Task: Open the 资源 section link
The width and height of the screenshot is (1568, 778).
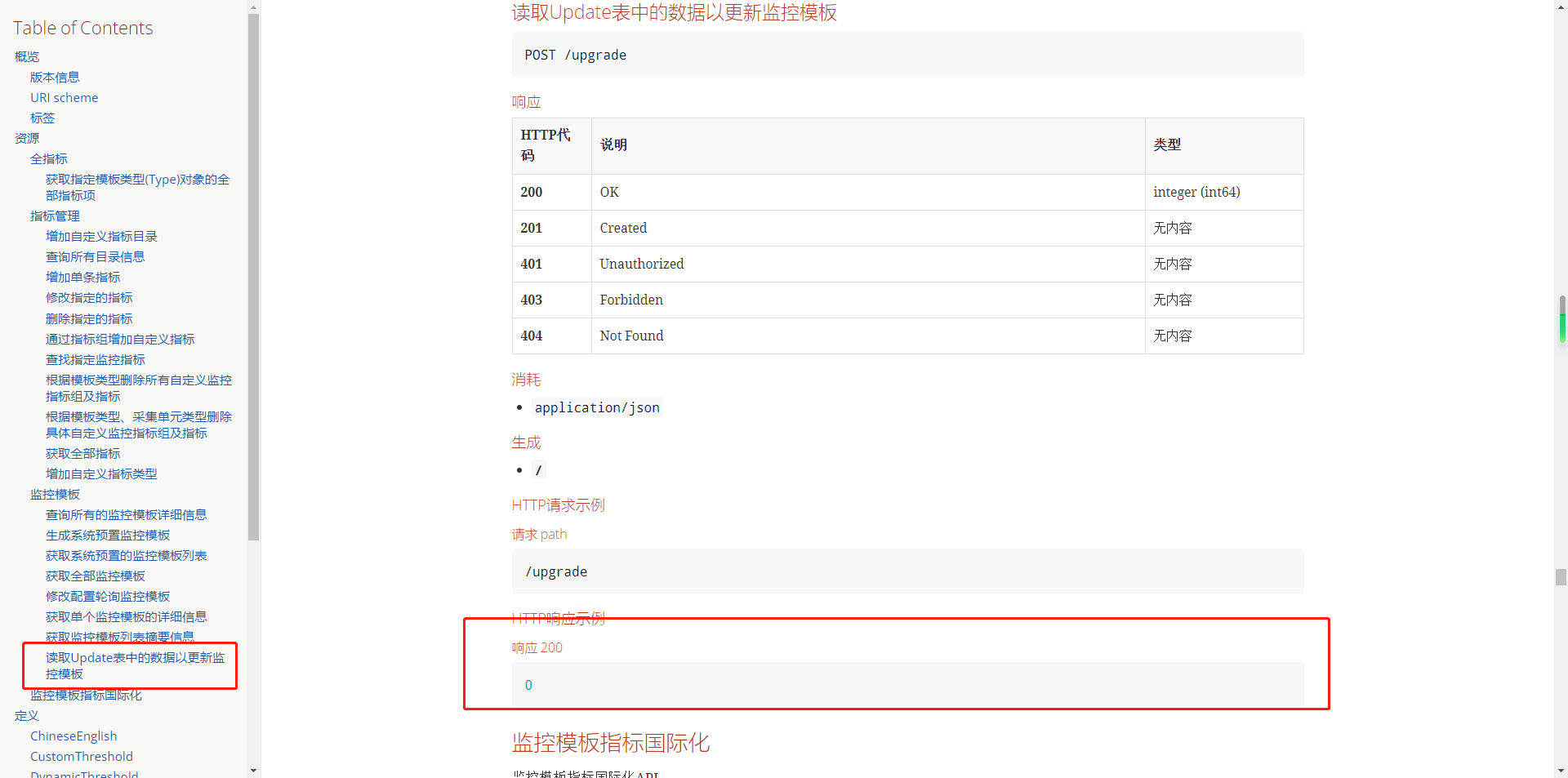Action: [27, 138]
